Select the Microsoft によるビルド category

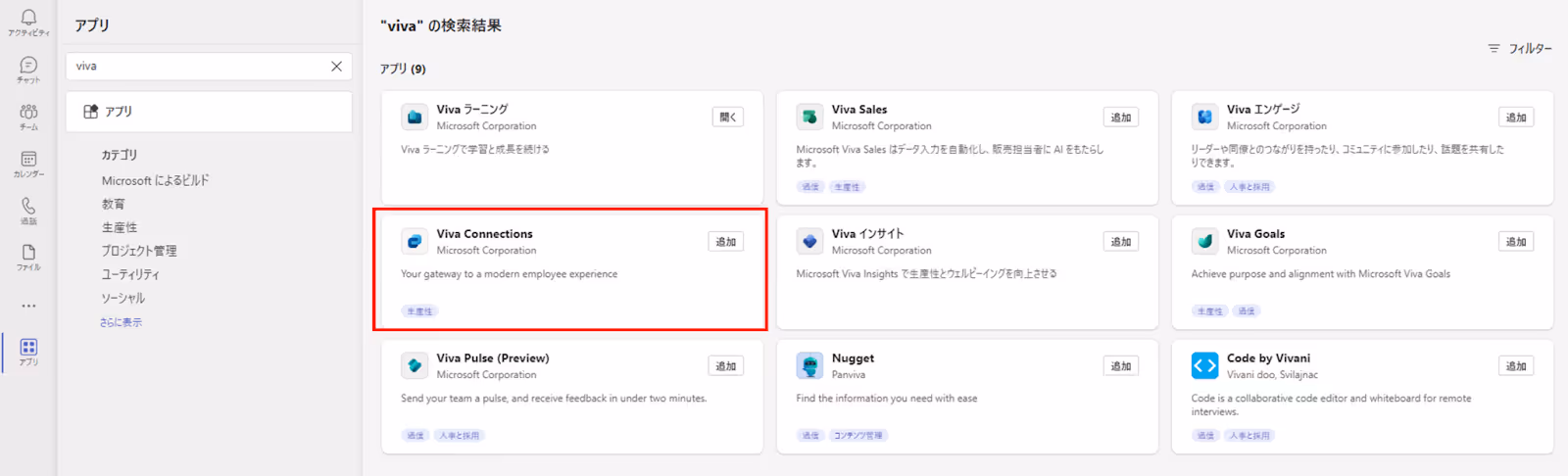coord(155,180)
